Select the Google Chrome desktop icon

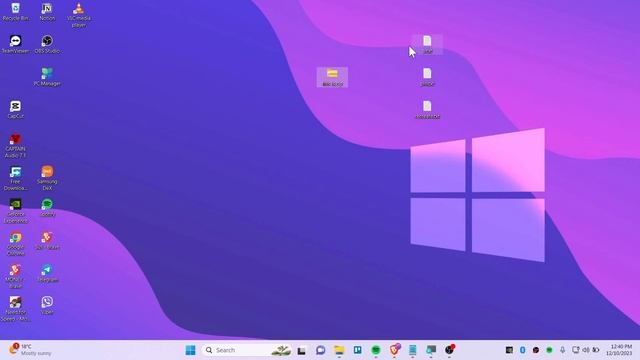[16, 243]
